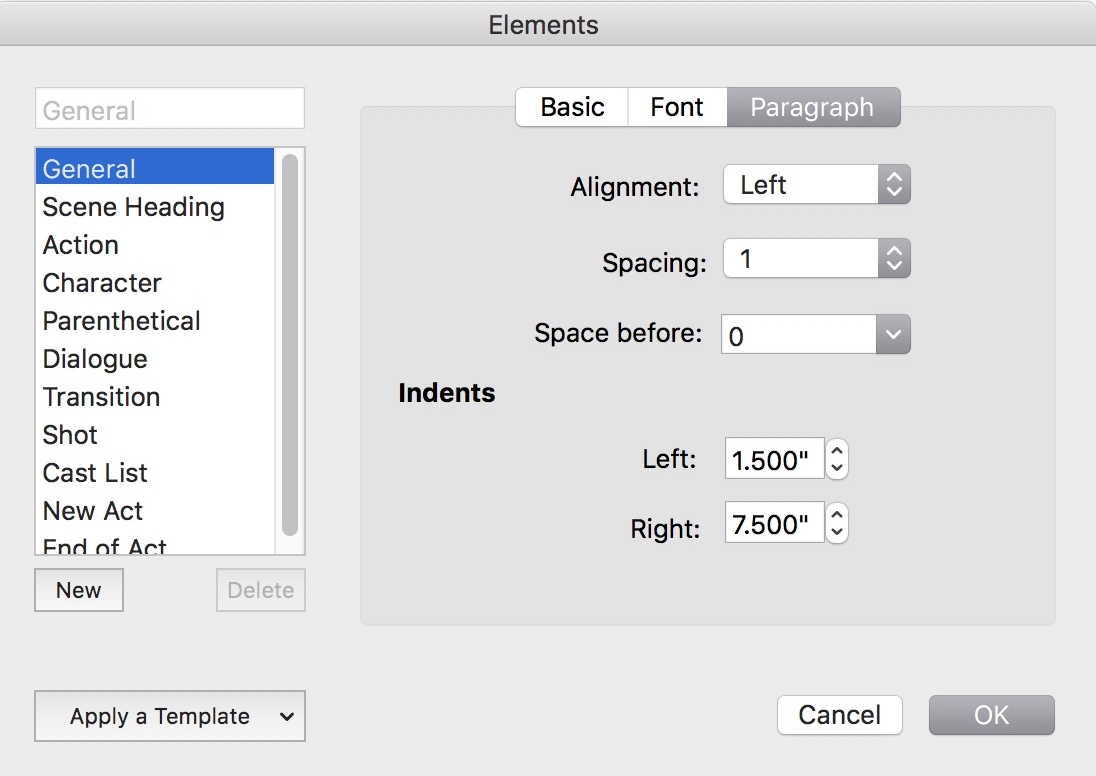Click the Right indent value field
Image resolution: width=1096 pixels, height=776 pixels.
[774, 522]
